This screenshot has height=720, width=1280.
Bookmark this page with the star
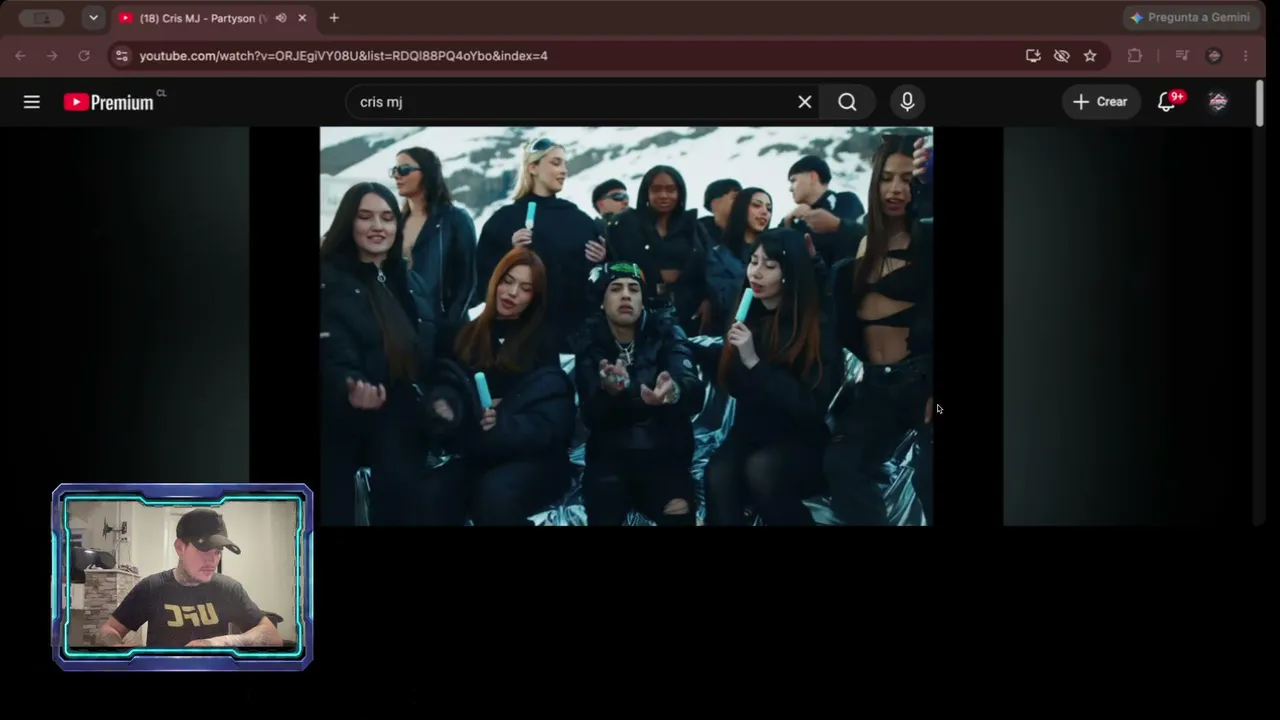(1090, 56)
